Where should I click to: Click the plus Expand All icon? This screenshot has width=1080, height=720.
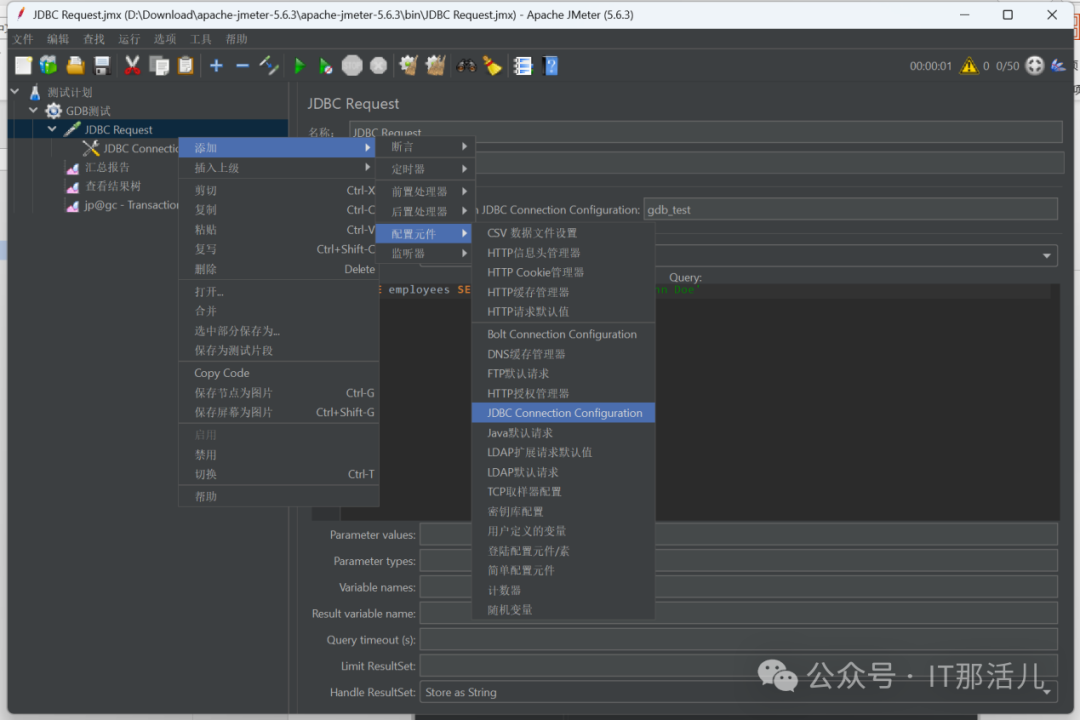pos(216,65)
